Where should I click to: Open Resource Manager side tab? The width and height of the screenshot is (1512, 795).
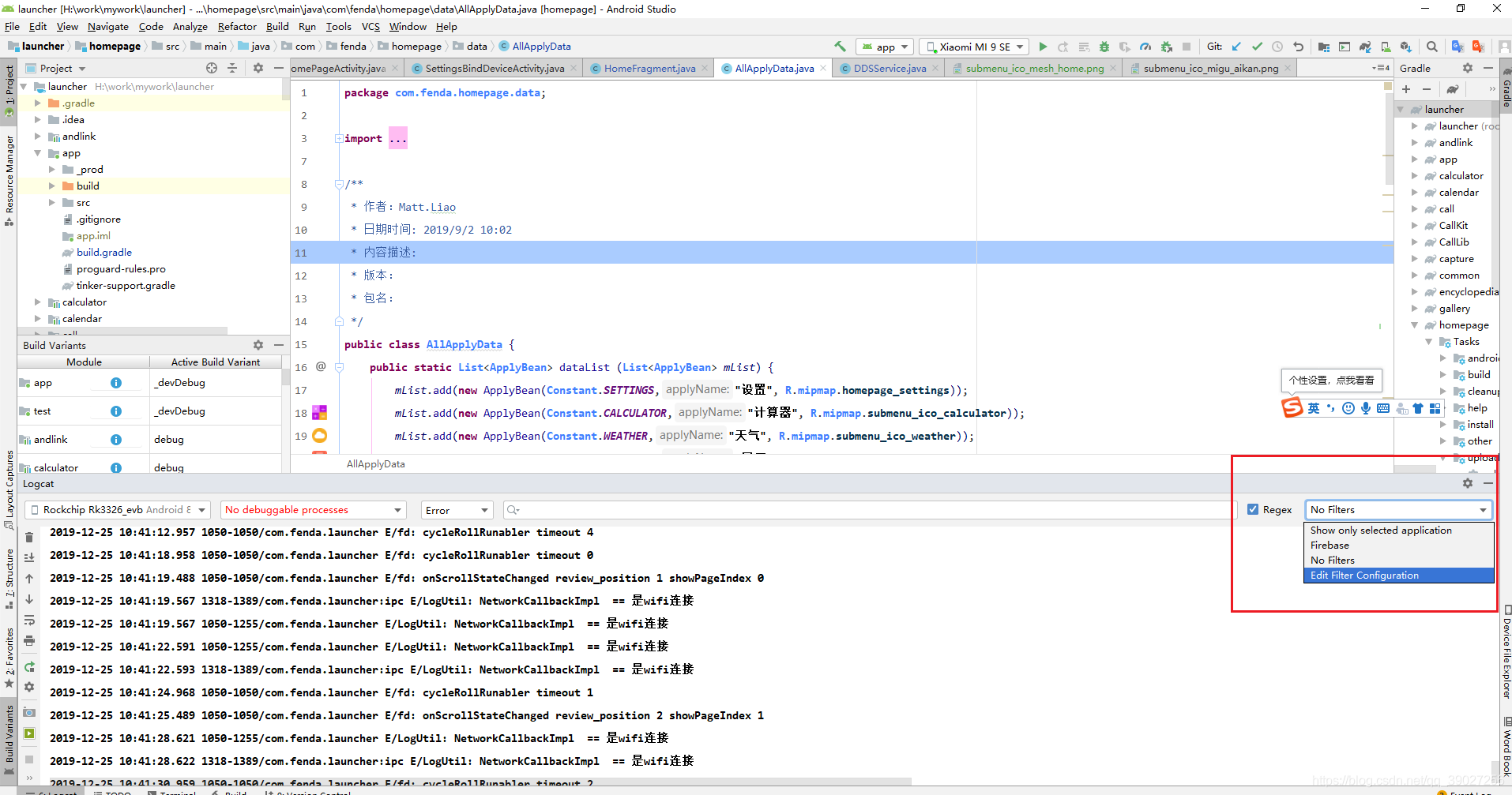point(9,181)
